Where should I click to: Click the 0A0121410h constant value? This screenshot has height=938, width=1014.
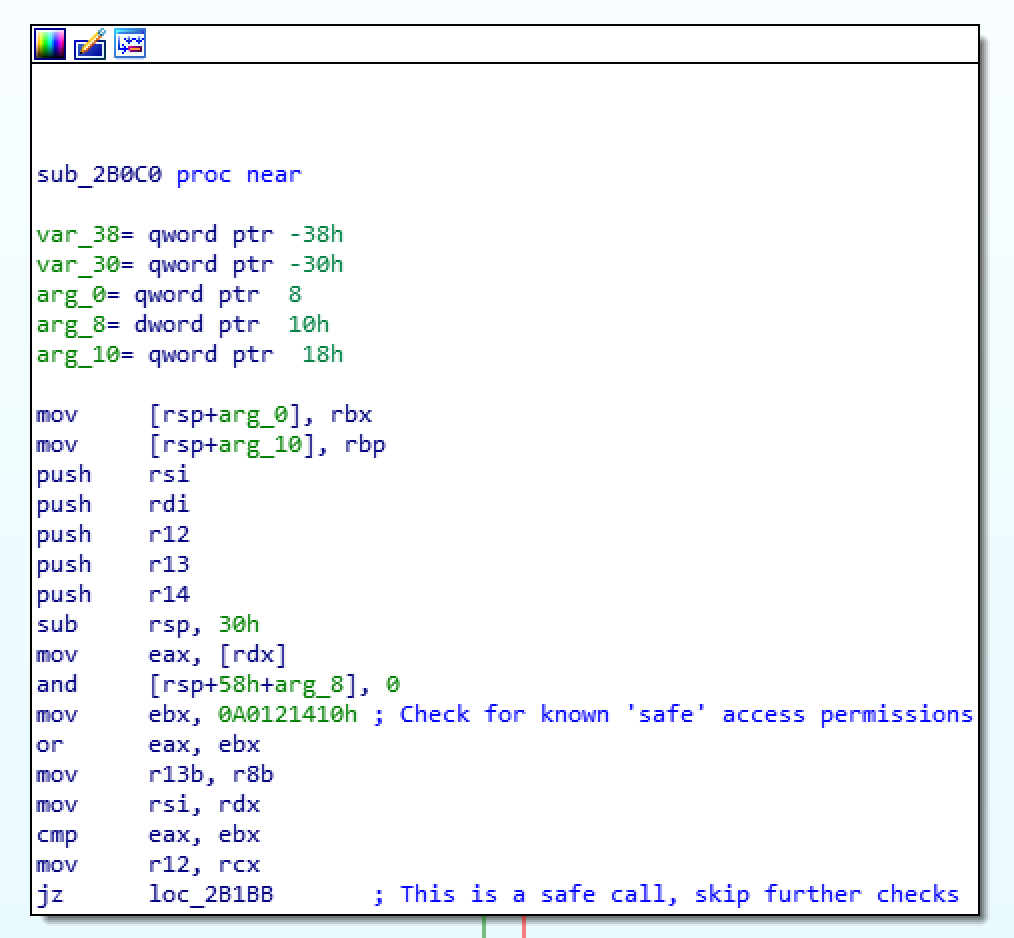point(287,715)
